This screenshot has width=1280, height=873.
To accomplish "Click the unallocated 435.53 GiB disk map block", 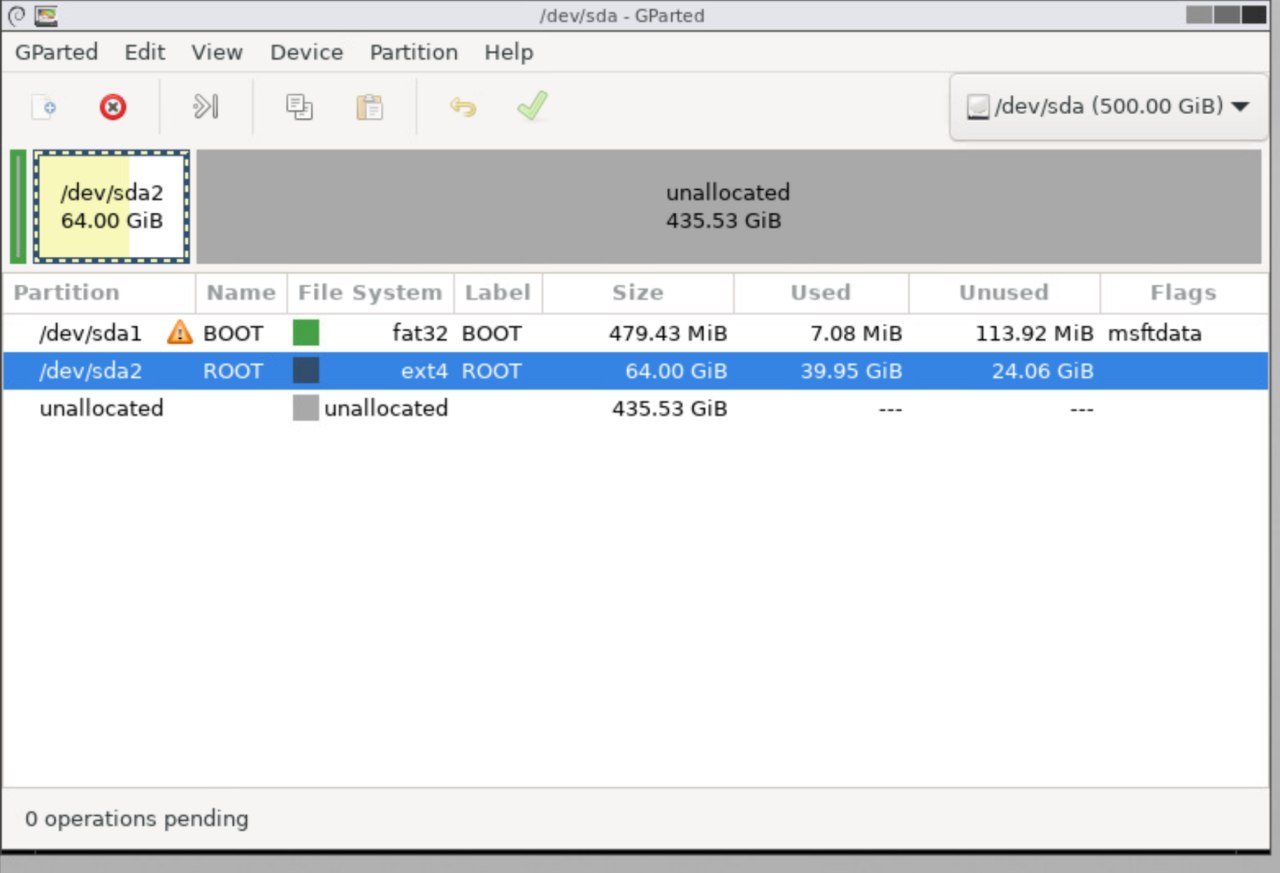I will pos(728,207).
